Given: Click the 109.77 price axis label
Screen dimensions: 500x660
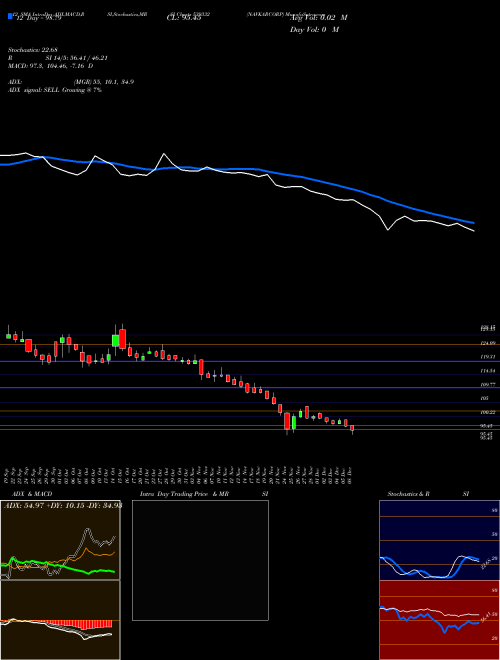Looking at the screenshot, I should pos(487,384).
